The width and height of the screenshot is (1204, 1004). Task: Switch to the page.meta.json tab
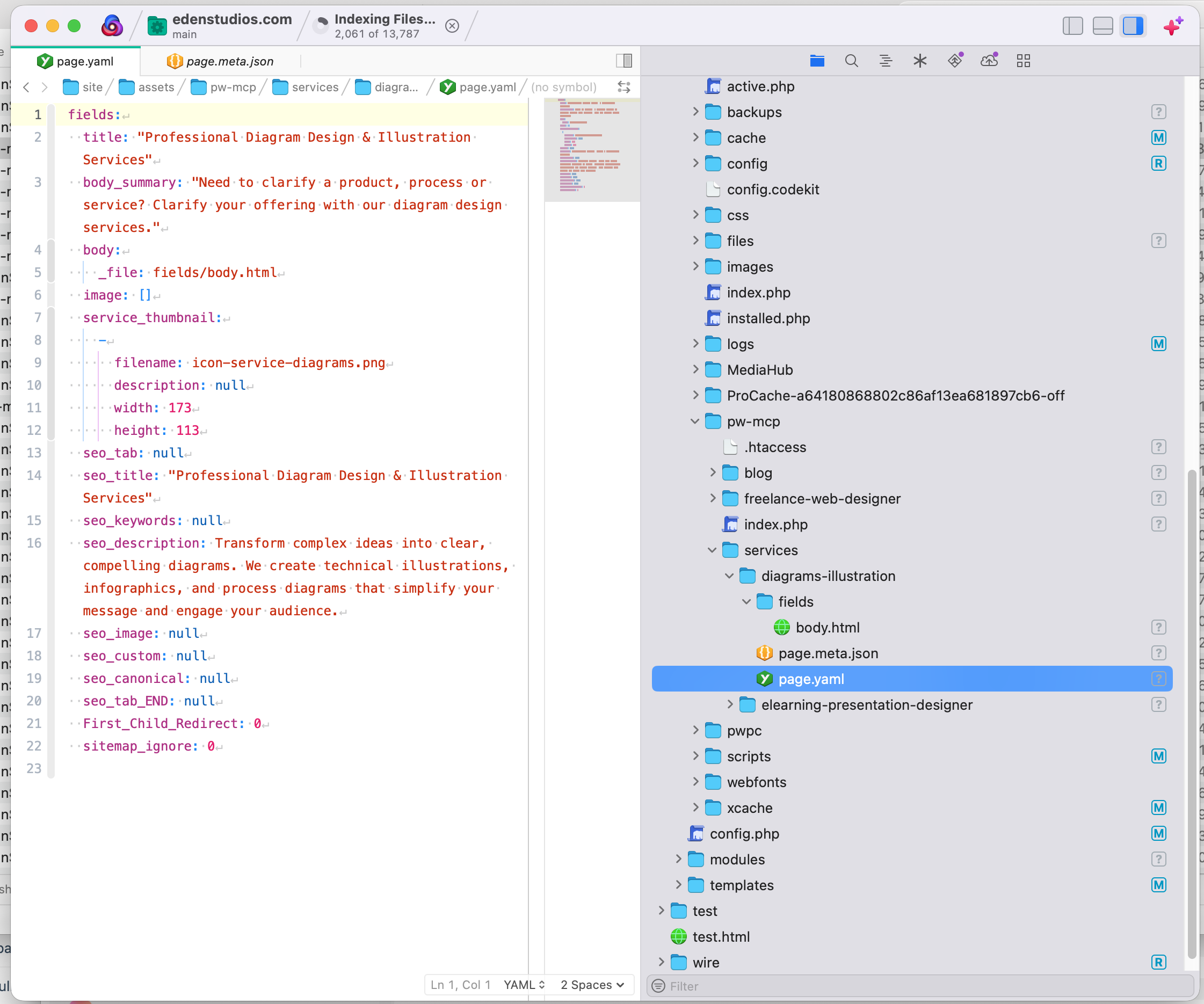pyautogui.click(x=229, y=61)
